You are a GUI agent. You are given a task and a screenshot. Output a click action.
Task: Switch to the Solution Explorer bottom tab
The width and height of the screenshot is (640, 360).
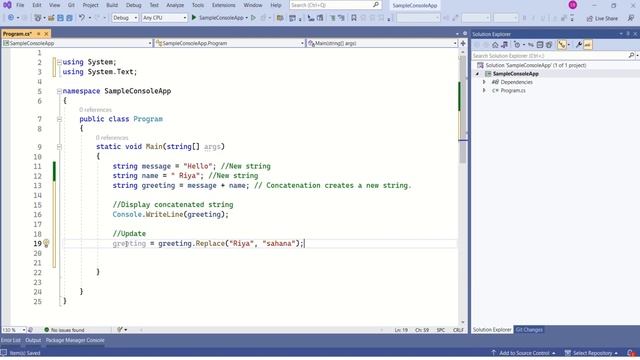[x=492, y=330]
